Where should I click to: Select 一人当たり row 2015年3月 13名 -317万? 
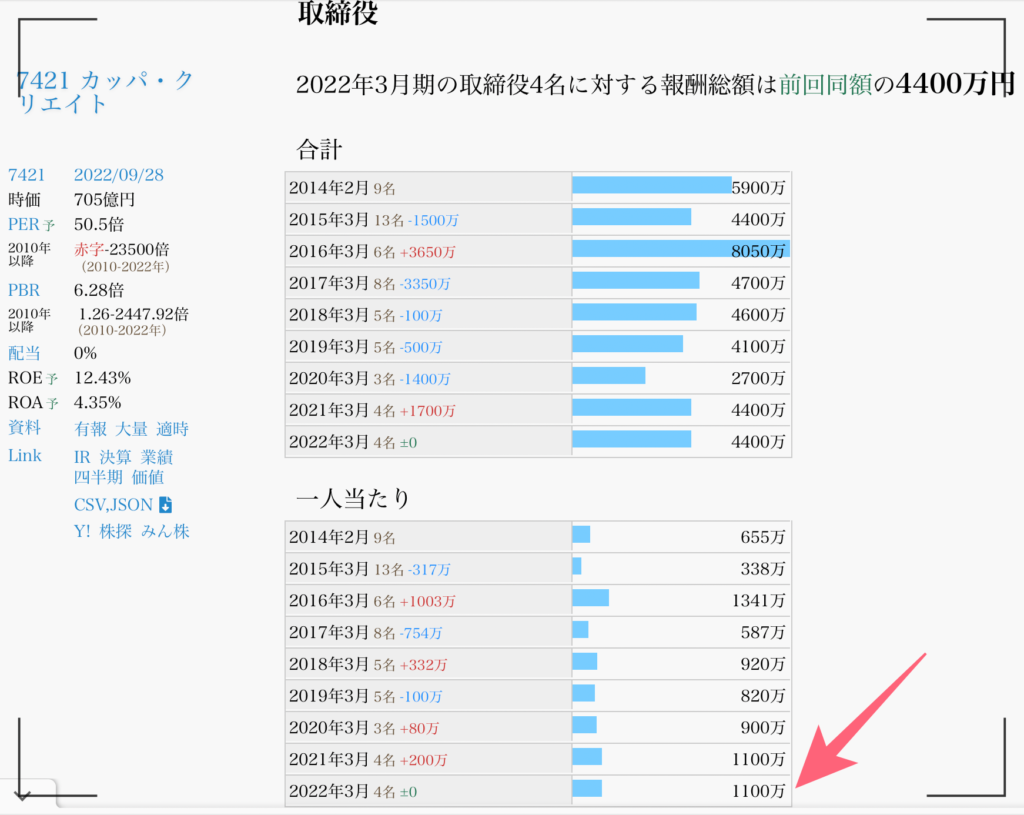[538, 569]
